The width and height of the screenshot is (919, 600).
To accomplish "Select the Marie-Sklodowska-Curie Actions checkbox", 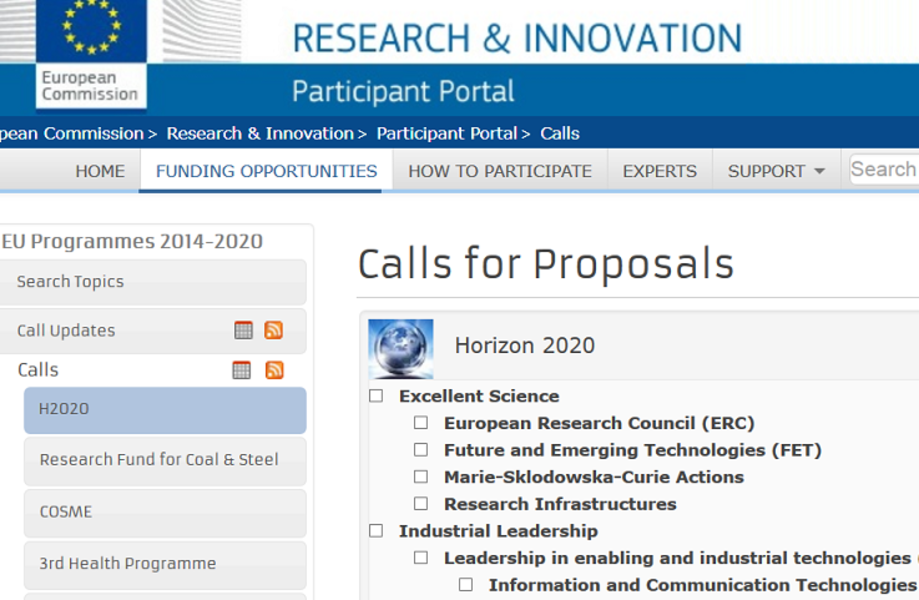I will click(421, 477).
